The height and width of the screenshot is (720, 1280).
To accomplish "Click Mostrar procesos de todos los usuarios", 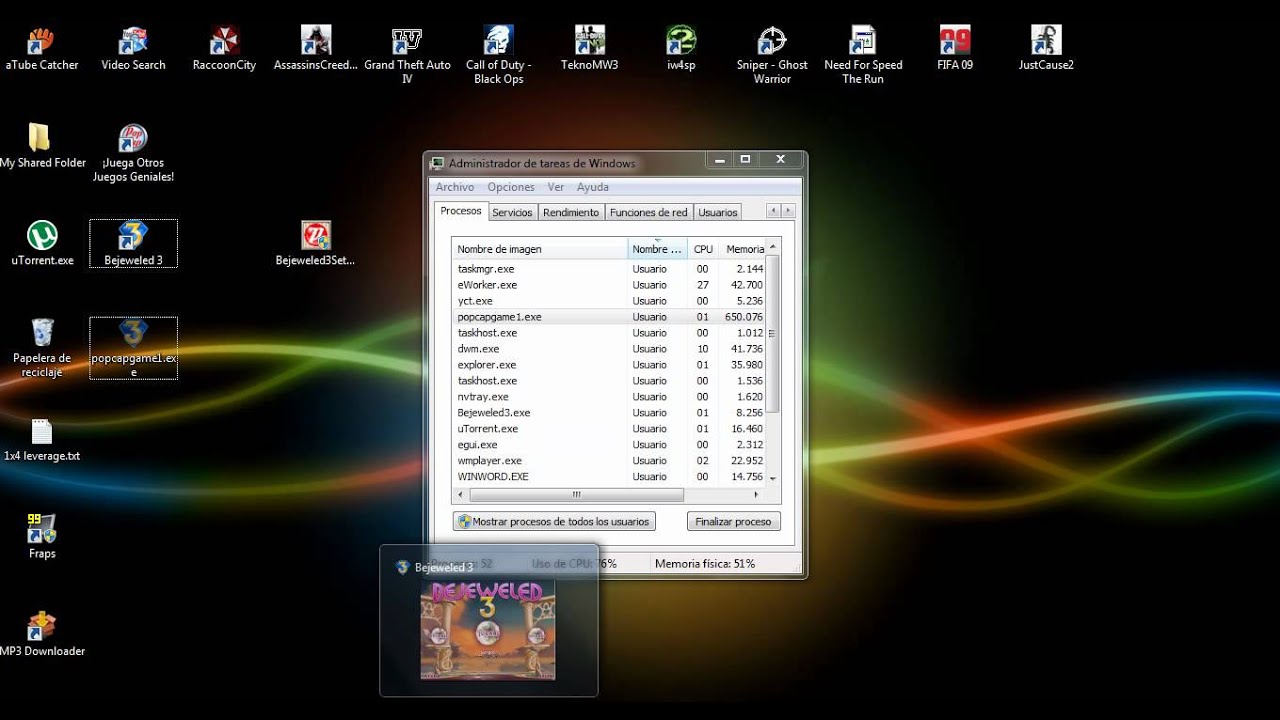I will pos(554,521).
